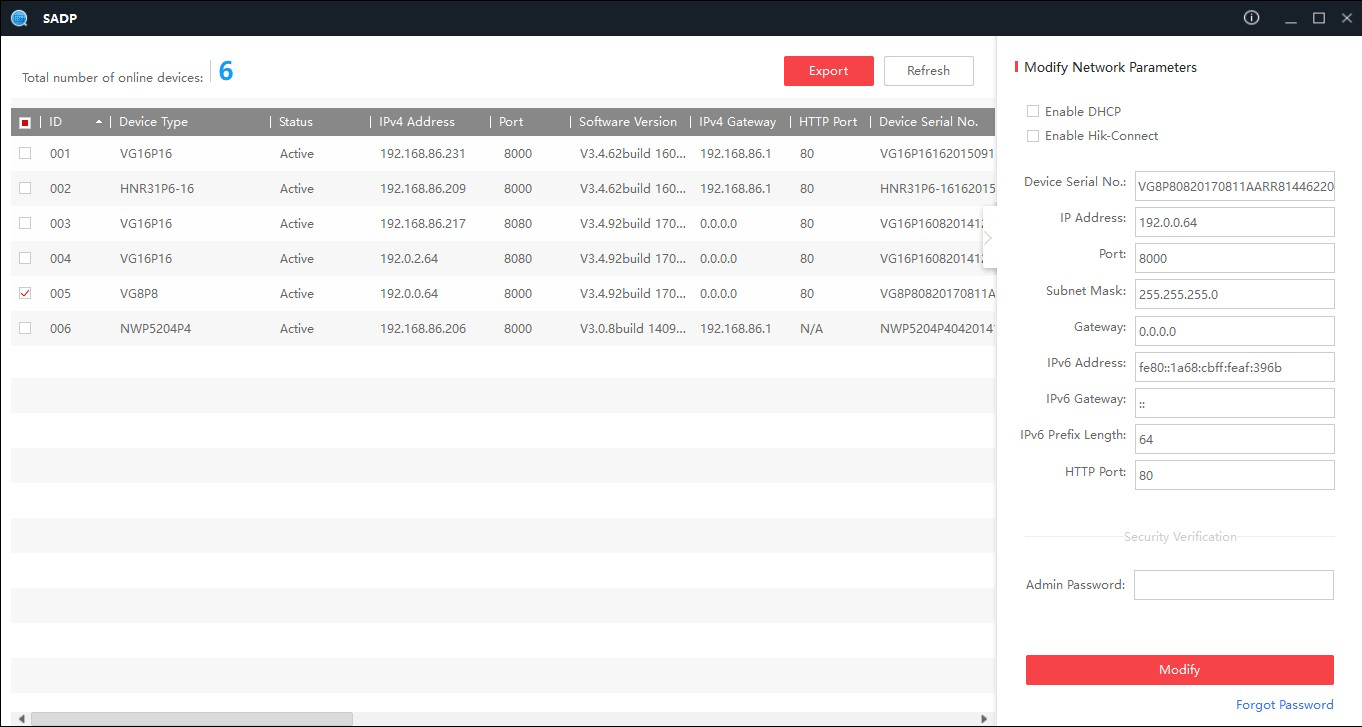Click the horizontal scrollbar right arrow
Viewport: 1362px width, 727px height.
pyautogui.click(x=984, y=718)
